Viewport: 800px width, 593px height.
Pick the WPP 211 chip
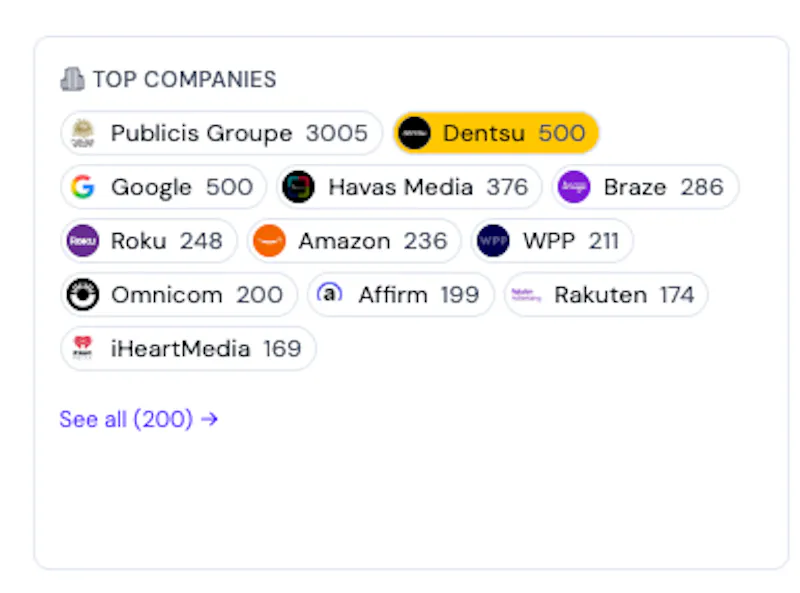click(x=552, y=240)
